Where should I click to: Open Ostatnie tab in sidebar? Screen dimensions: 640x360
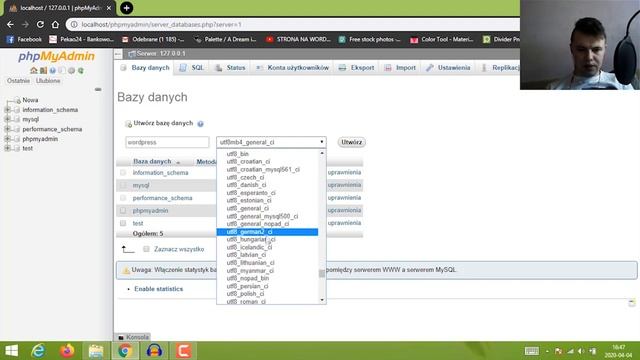pos(18,81)
